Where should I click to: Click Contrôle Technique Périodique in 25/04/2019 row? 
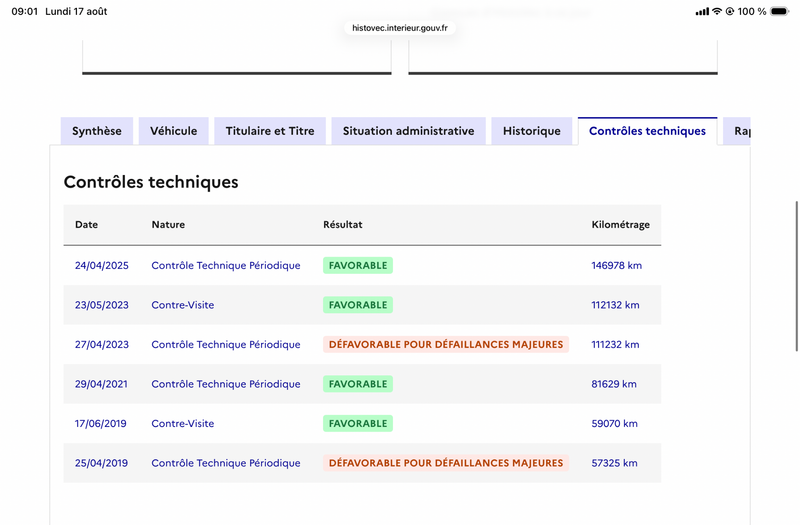click(226, 463)
